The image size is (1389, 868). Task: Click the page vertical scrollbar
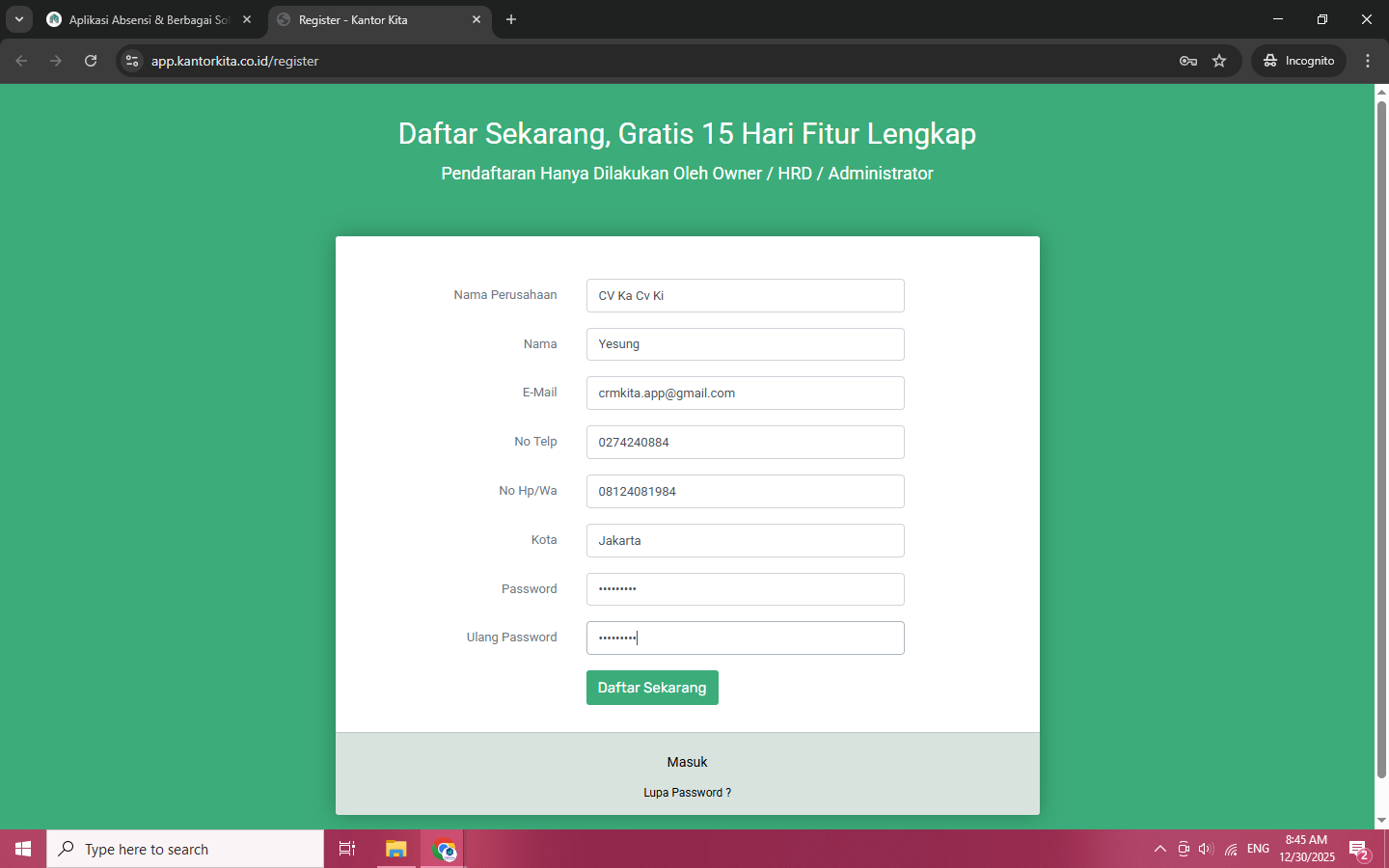pos(1381,434)
